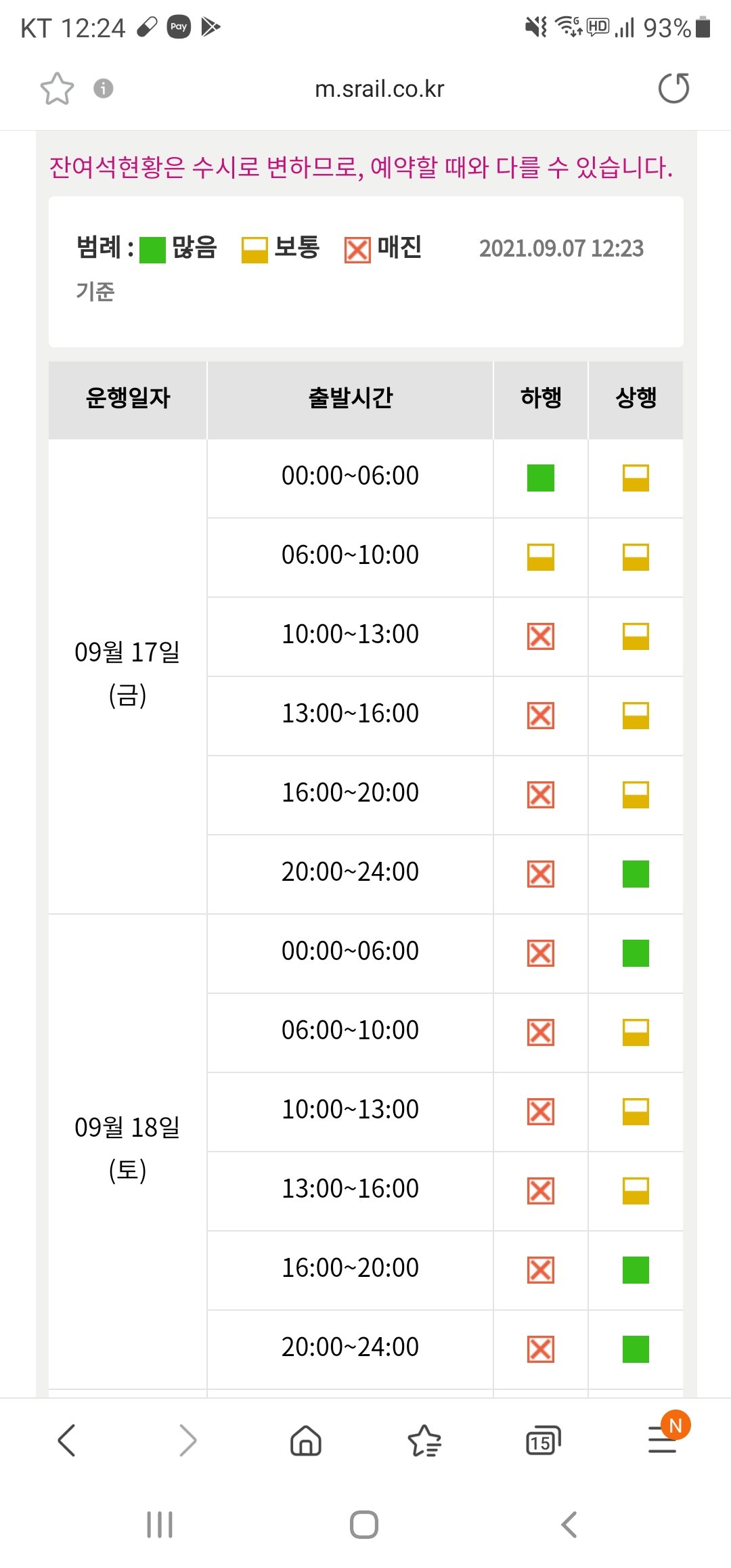This screenshot has width=731, height=1568.
Task: Tap the yellow 보통 legend icon
Action: click(254, 250)
